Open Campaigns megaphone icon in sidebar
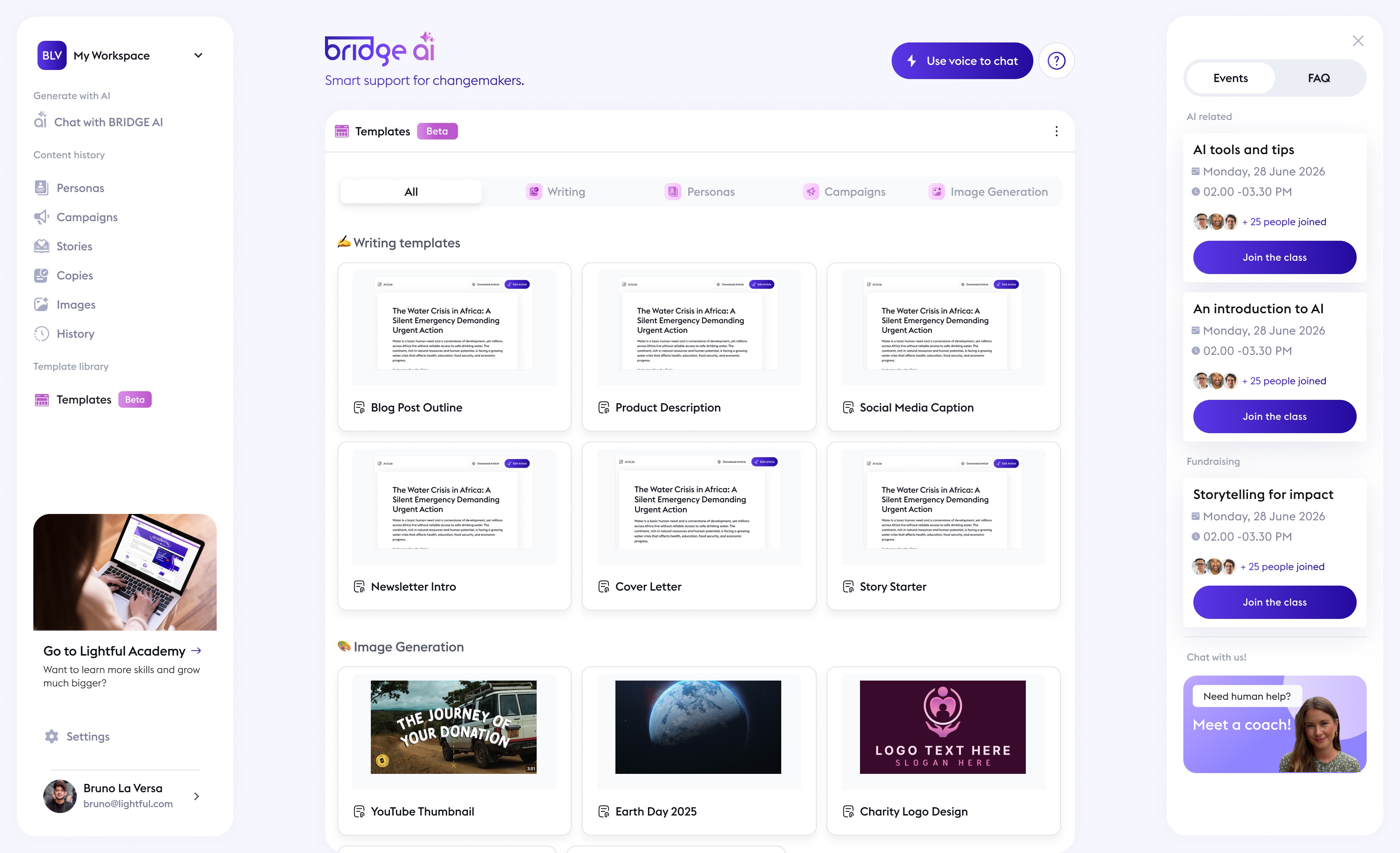The height and width of the screenshot is (853, 1400). tap(42, 217)
